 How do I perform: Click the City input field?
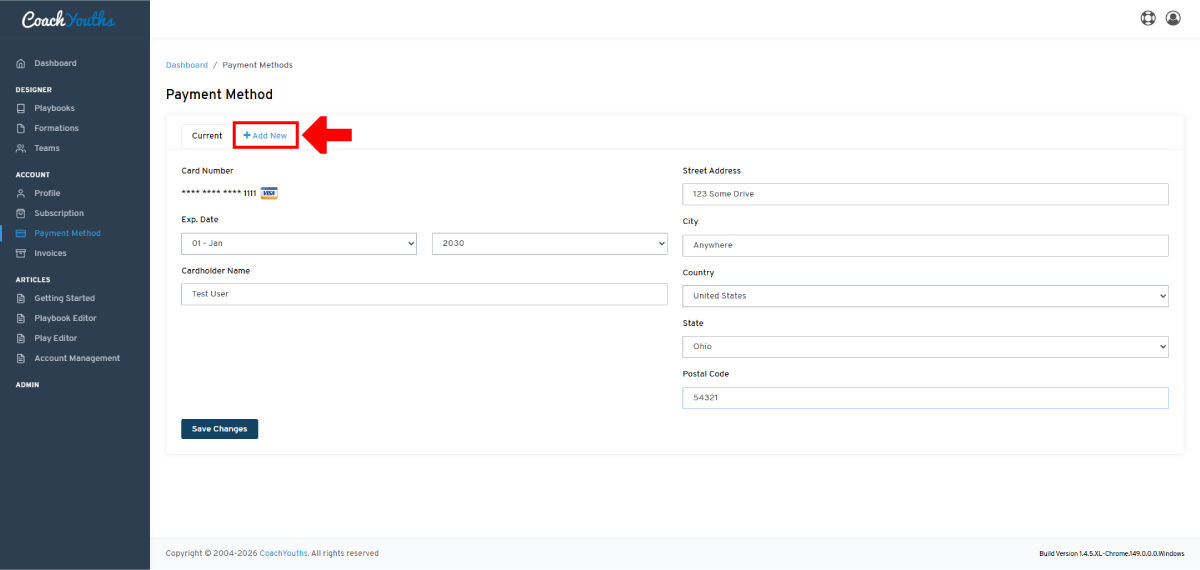point(925,245)
